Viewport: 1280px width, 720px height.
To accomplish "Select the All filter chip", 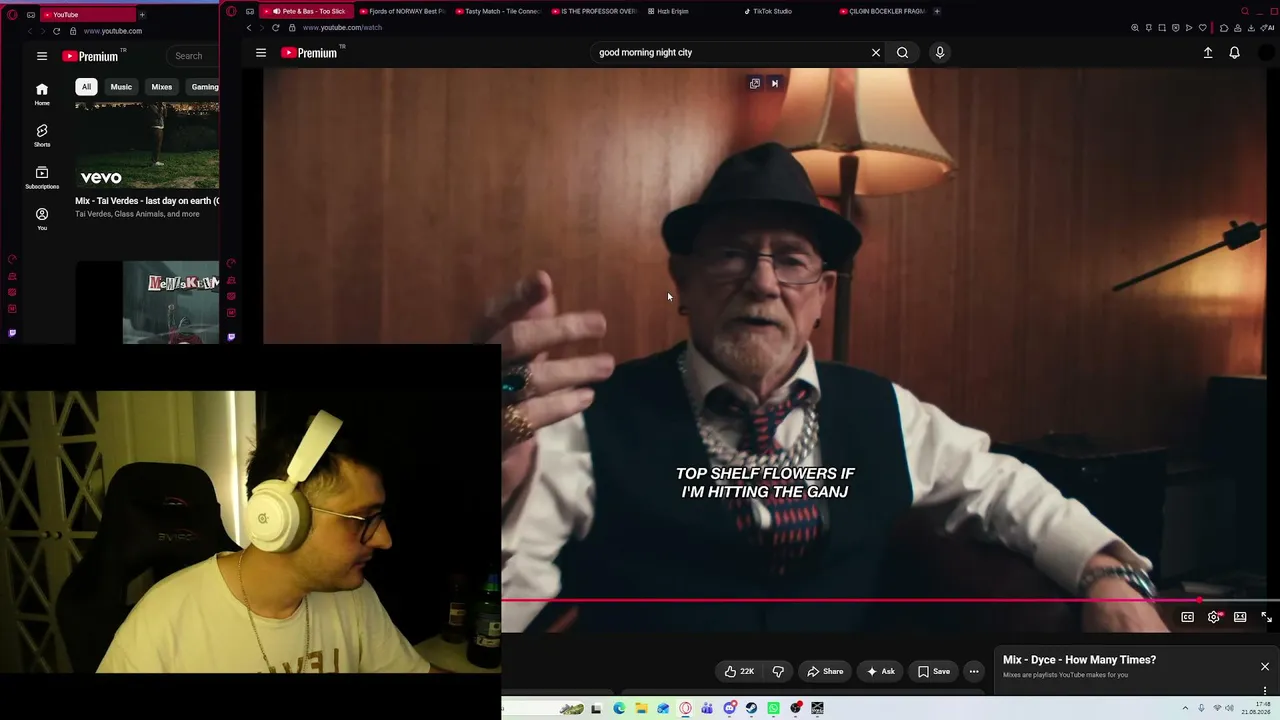I will [x=86, y=87].
